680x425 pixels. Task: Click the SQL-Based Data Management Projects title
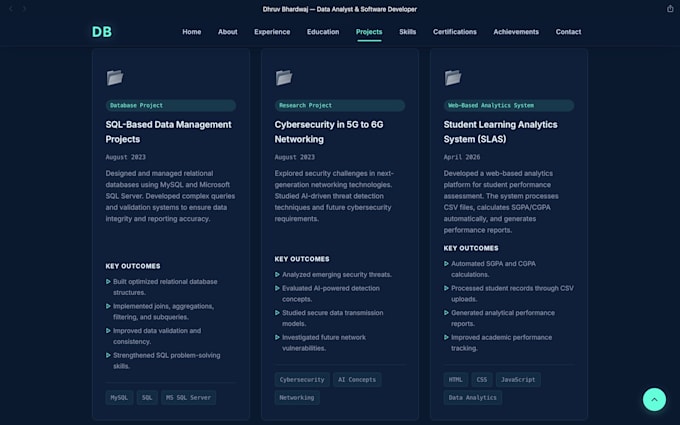[x=168, y=132]
